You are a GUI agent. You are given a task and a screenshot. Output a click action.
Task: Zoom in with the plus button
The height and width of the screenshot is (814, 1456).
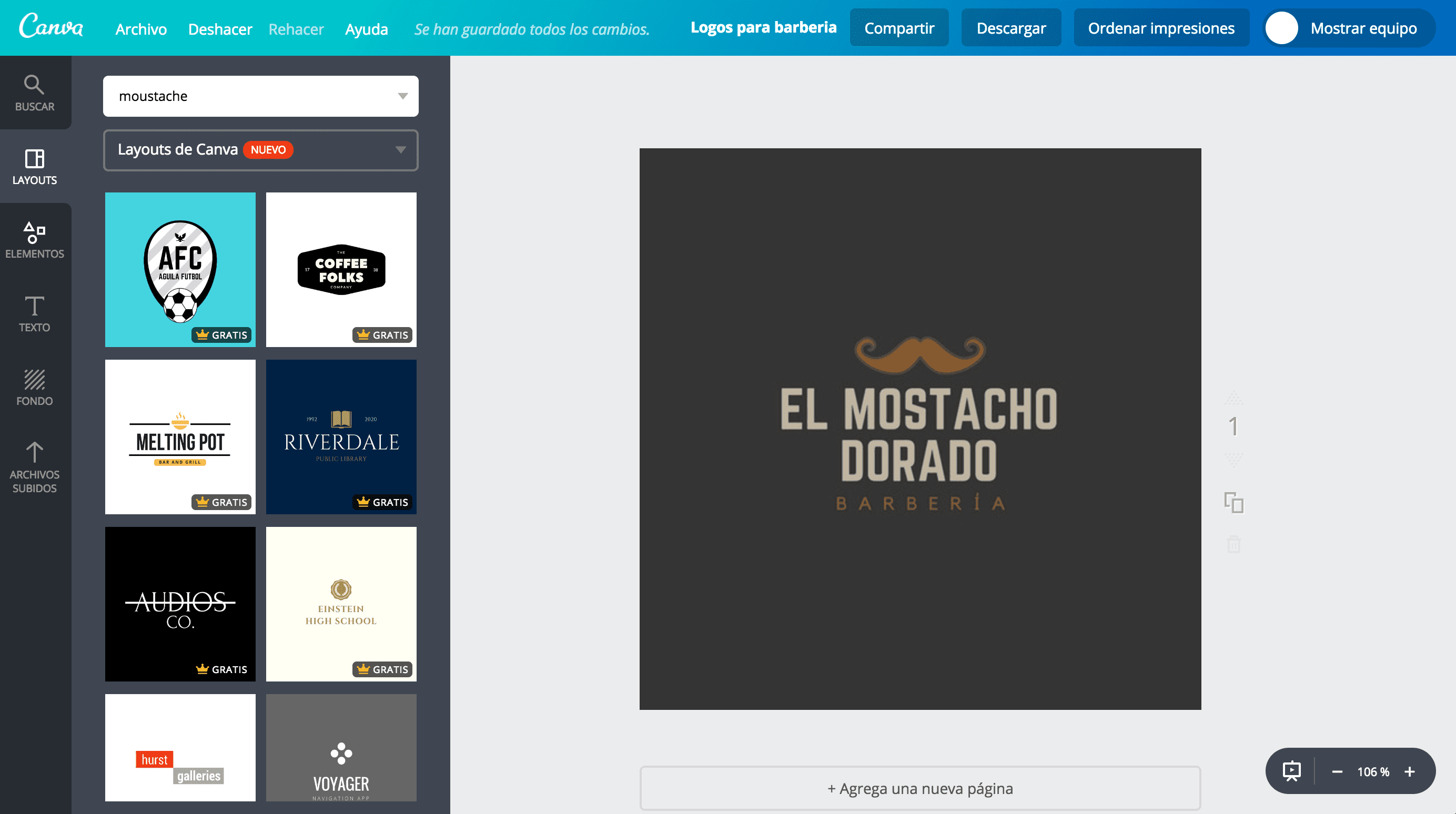pos(1410,771)
